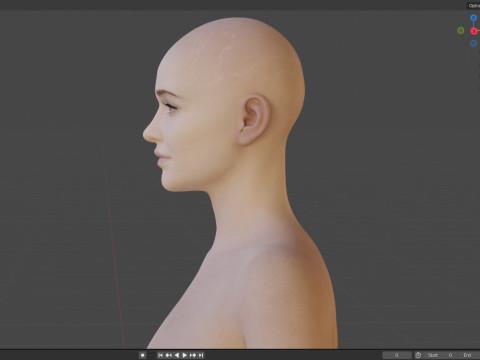Play the animation in reverse
480x360 pixels.
[177, 355]
